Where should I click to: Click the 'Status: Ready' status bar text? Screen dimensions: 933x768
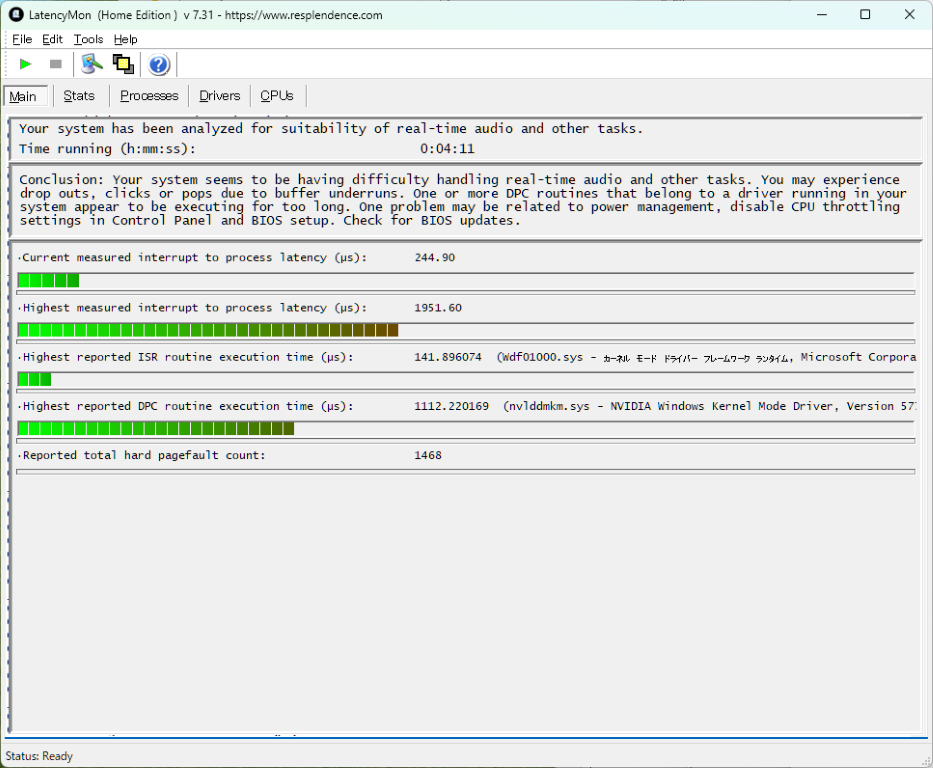click(39, 756)
